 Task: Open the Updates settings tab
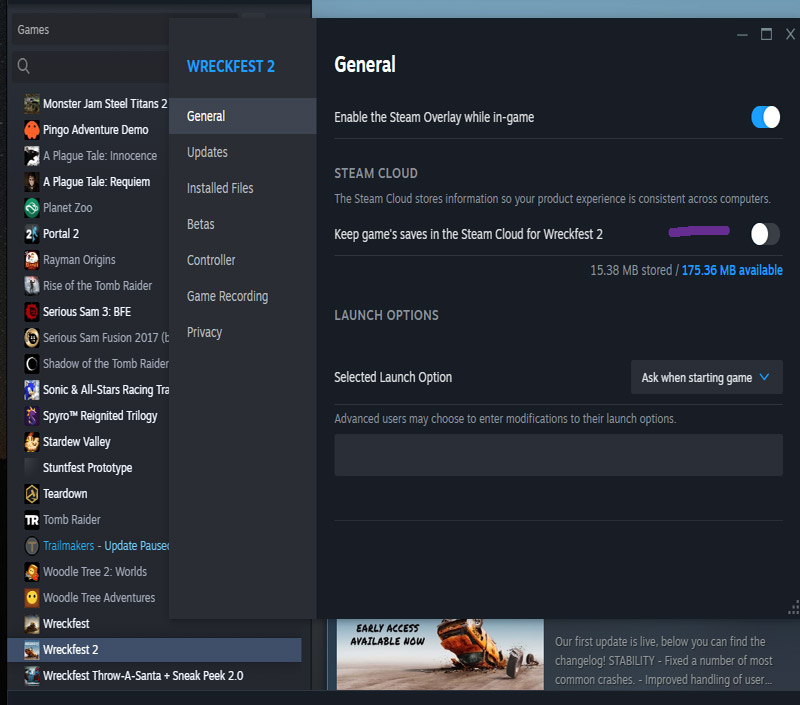242,152
